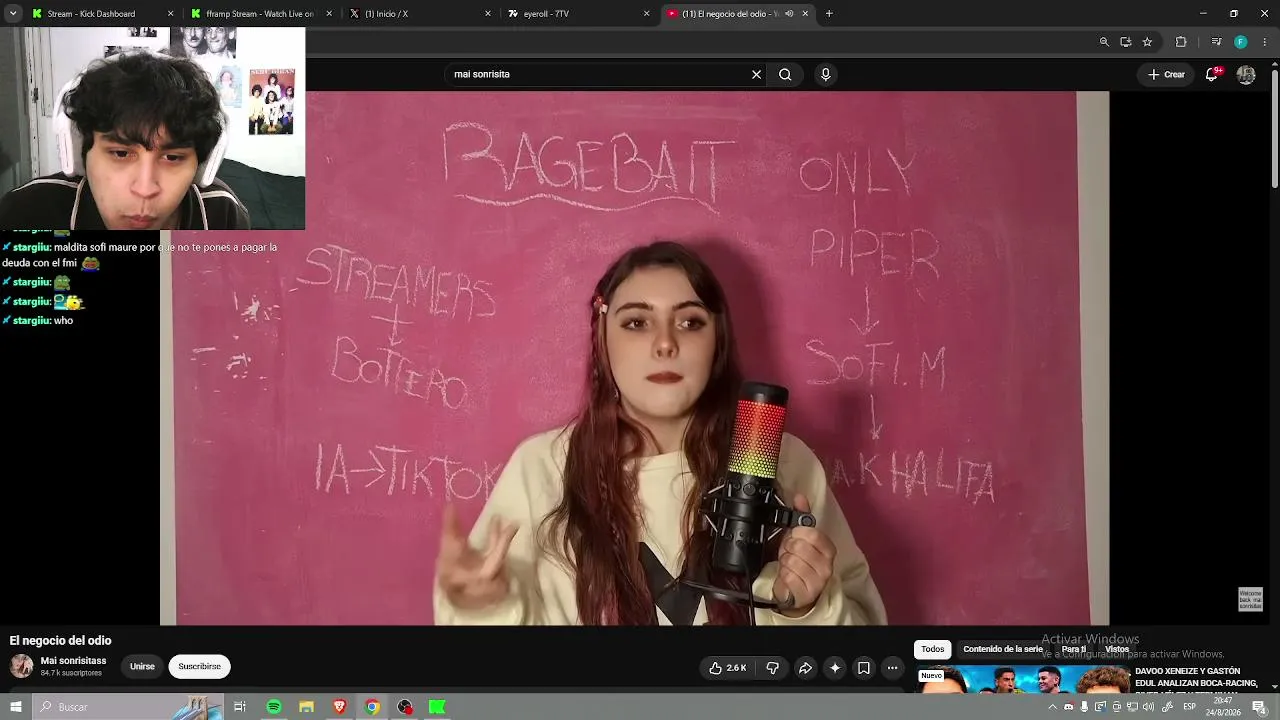The height and width of the screenshot is (720, 1280).
Task: Open the Chrome profile F avatar
Action: point(1241,42)
